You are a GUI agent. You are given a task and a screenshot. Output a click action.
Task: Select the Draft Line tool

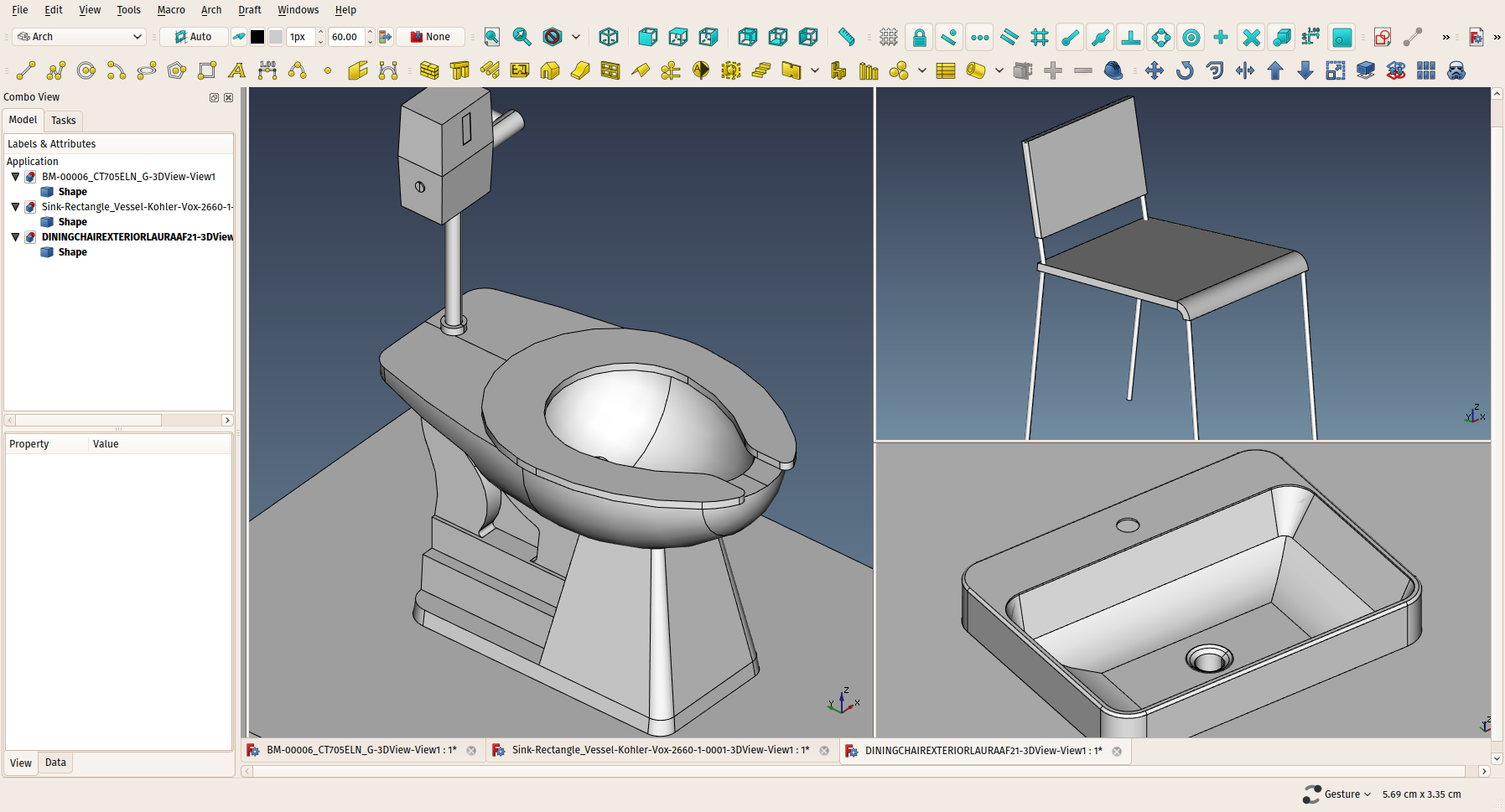[x=26, y=70]
